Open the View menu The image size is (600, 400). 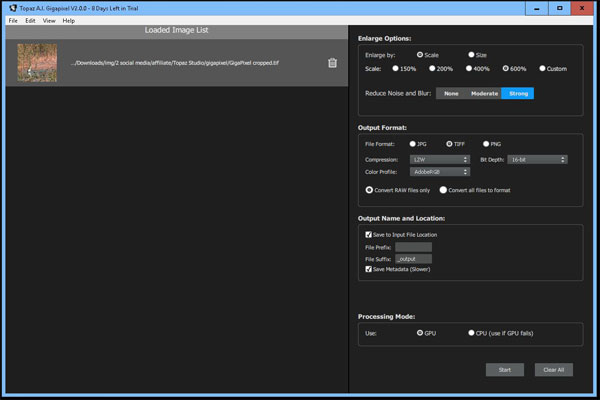(x=49, y=20)
